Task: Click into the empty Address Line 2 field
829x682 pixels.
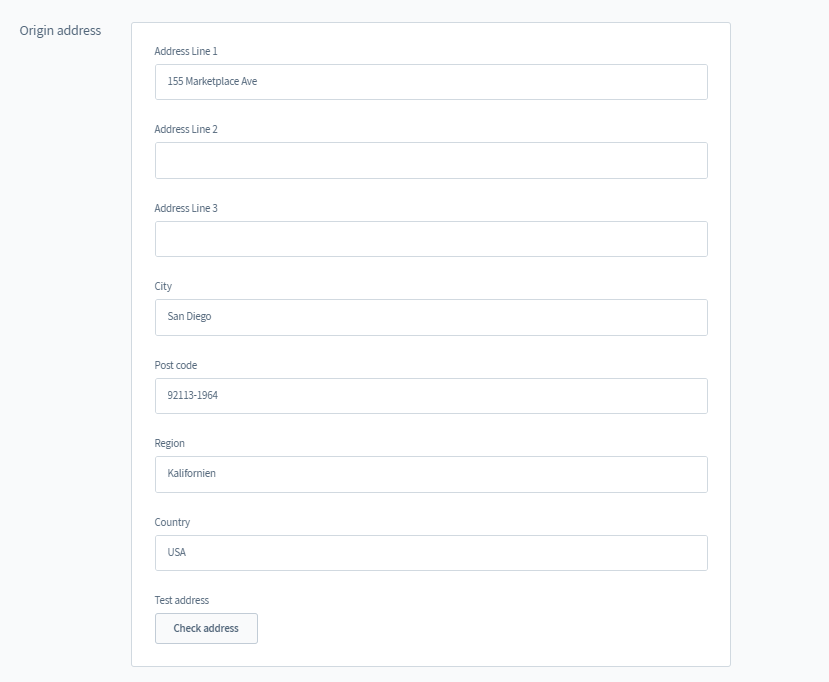Action: [x=431, y=160]
